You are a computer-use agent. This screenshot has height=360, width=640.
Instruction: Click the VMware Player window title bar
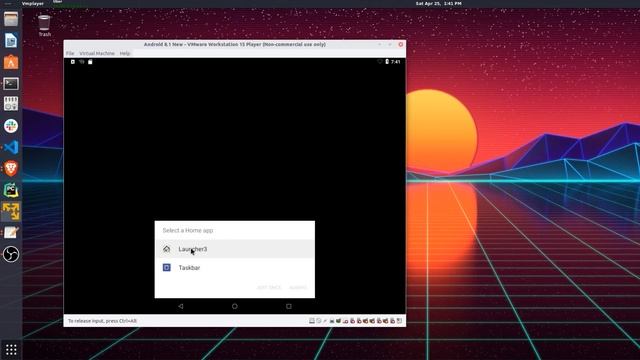click(235, 44)
